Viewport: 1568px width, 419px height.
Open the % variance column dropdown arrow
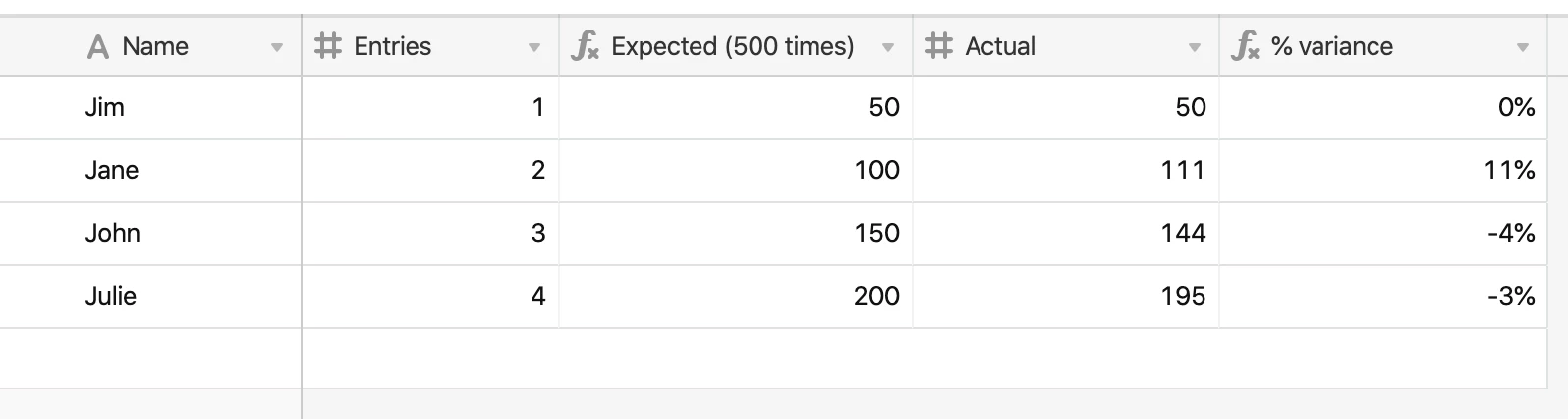coord(1523,47)
